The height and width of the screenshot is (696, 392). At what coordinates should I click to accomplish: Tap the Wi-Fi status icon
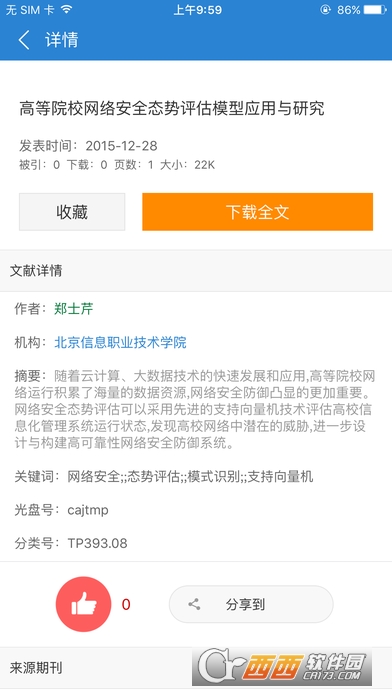click(x=67, y=9)
